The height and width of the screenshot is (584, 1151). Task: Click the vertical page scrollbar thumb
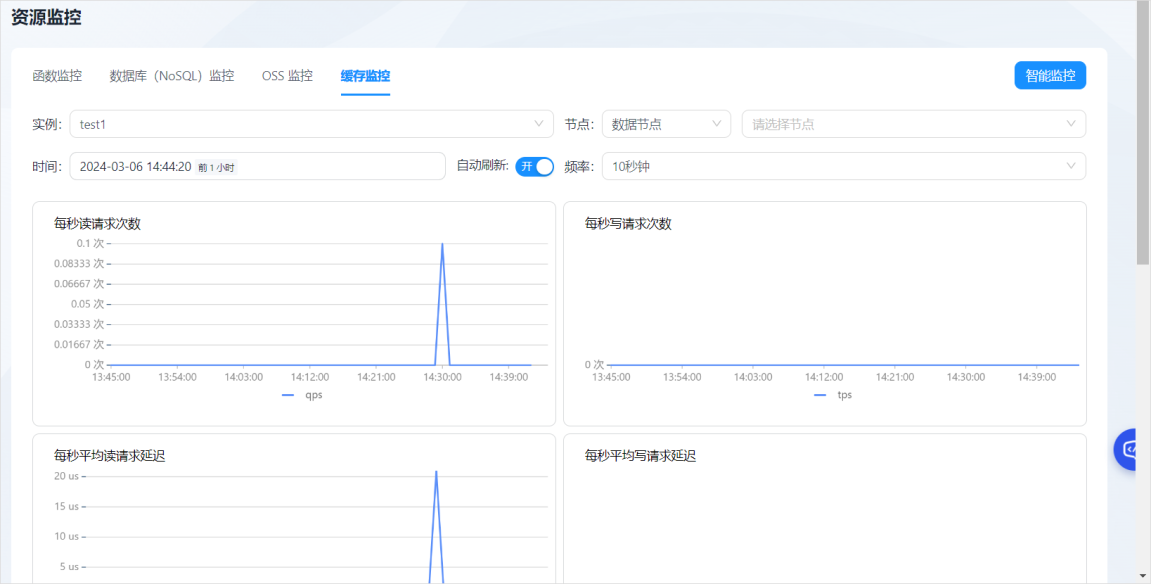[x=1143, y=132]
